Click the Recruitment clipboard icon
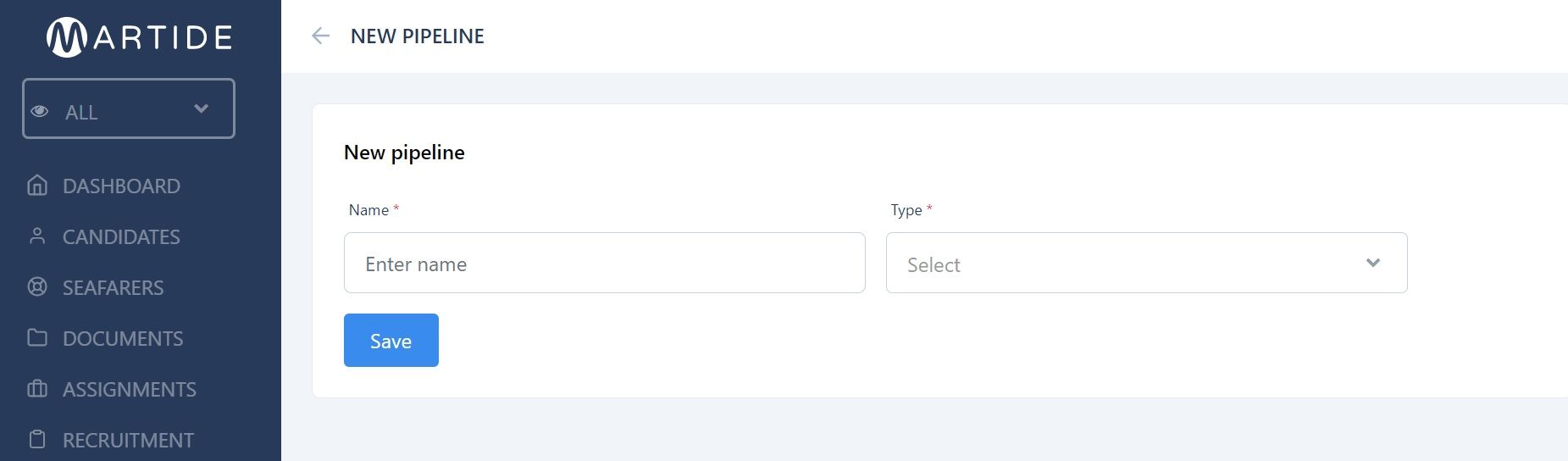1568x461 pixels. click(37, 440)
